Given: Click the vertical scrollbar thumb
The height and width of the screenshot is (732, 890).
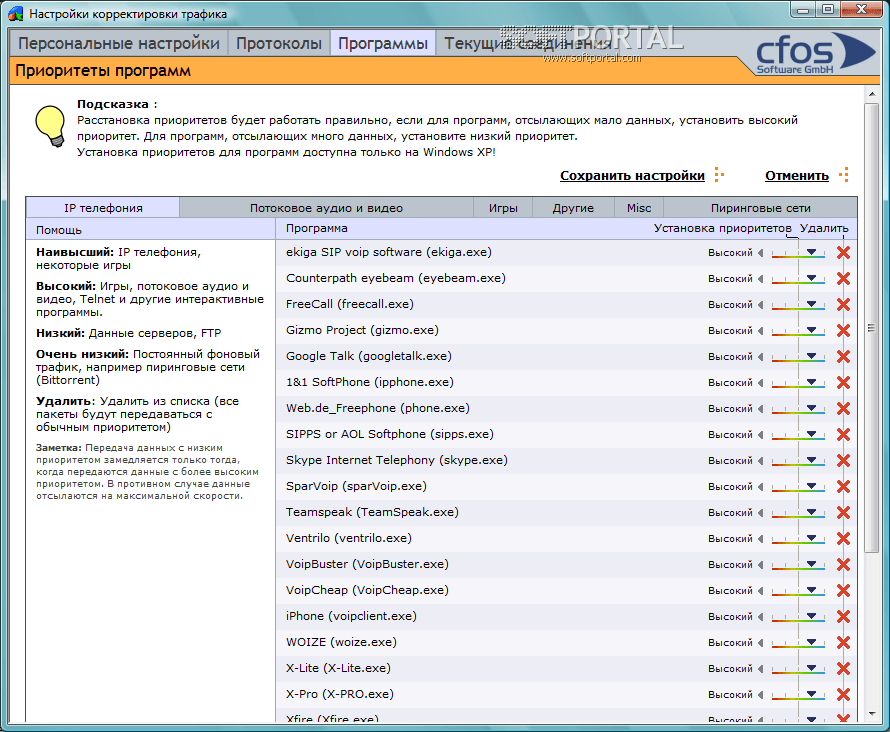Looking at the screenshot, I should pos(872,327).
